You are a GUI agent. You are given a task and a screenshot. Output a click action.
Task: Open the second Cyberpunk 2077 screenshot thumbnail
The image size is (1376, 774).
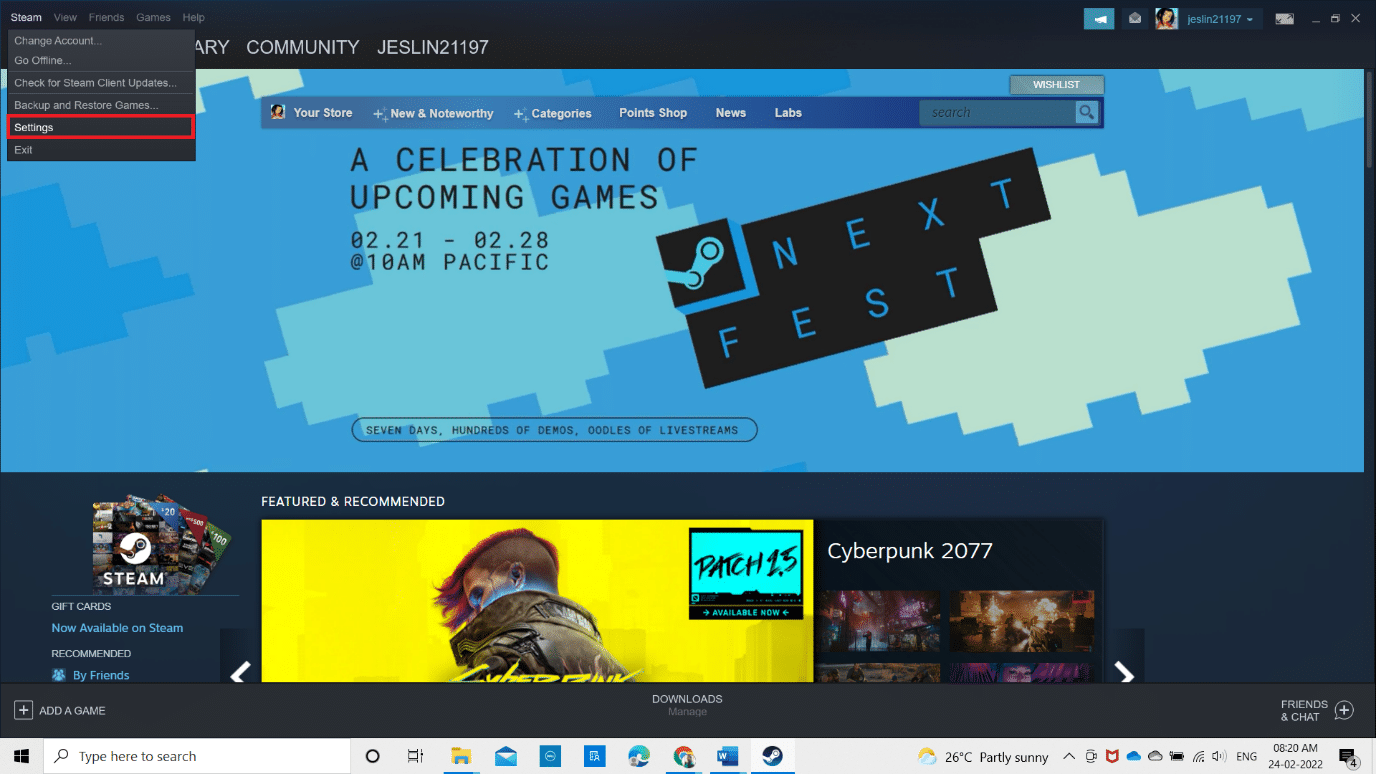point(1022,621)
